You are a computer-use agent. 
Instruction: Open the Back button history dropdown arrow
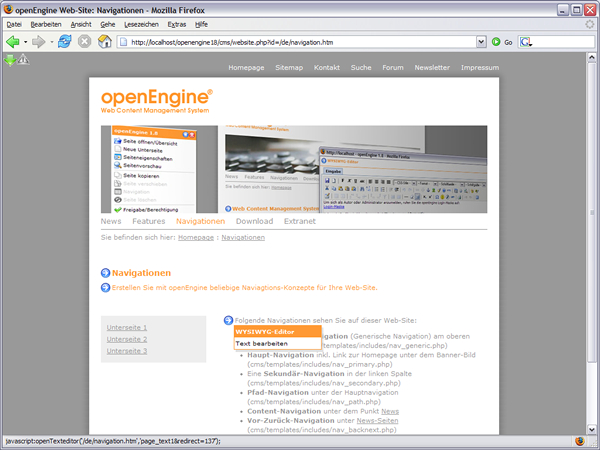pyautogui.click(x=27, y=42)
